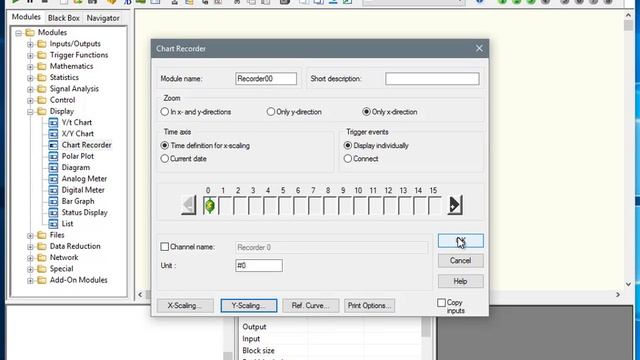Image resolution: width=640 pixels, height=360 pixels.
Task: Select Current date time axis option
Action: point(164,158)
